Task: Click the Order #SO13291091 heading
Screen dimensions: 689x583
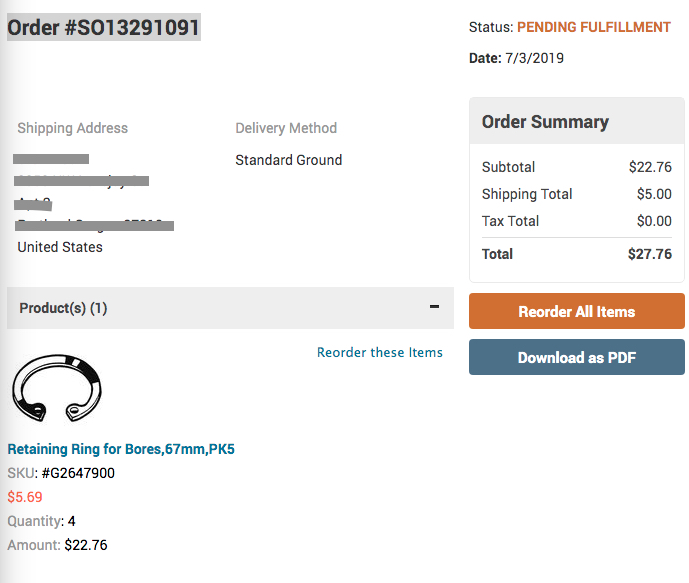Action: tap(104, 27)
